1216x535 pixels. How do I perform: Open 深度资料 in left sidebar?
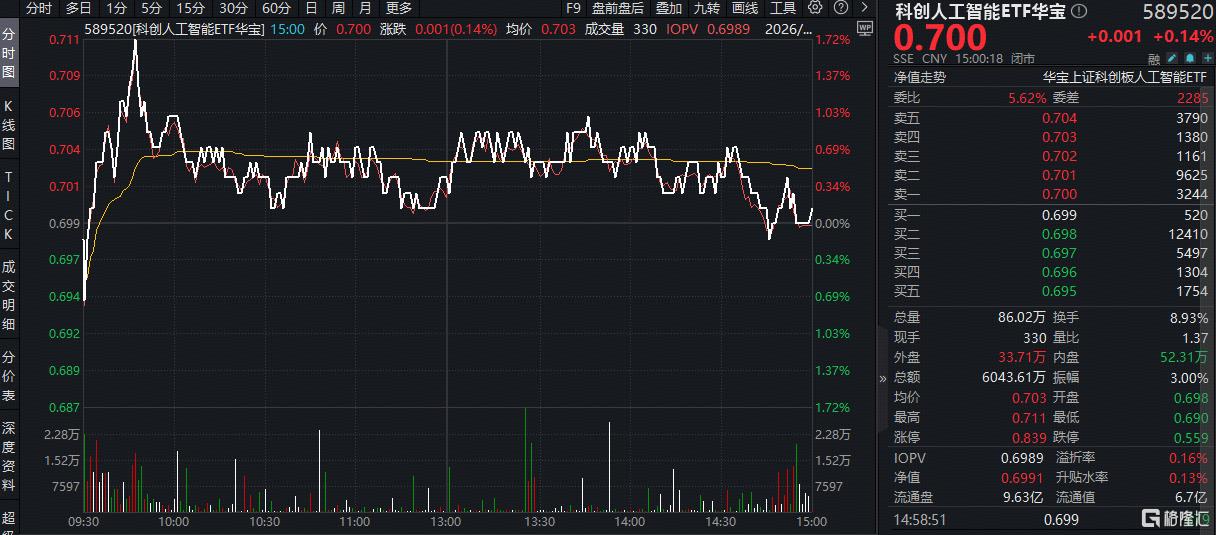coord(9,455)
